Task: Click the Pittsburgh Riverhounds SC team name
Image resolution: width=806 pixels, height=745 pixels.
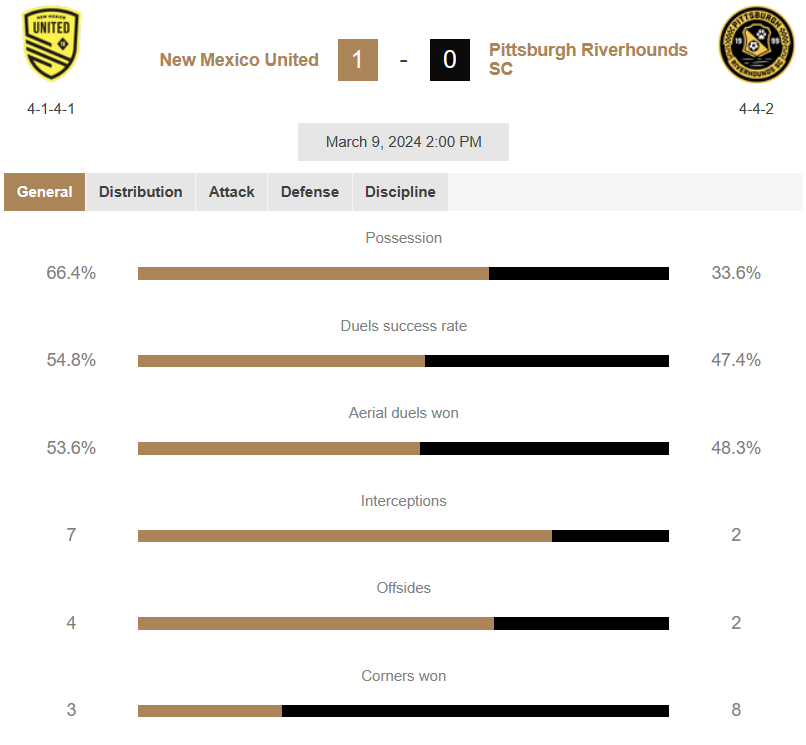Action: pyautogui.click(x=588, y=59)
